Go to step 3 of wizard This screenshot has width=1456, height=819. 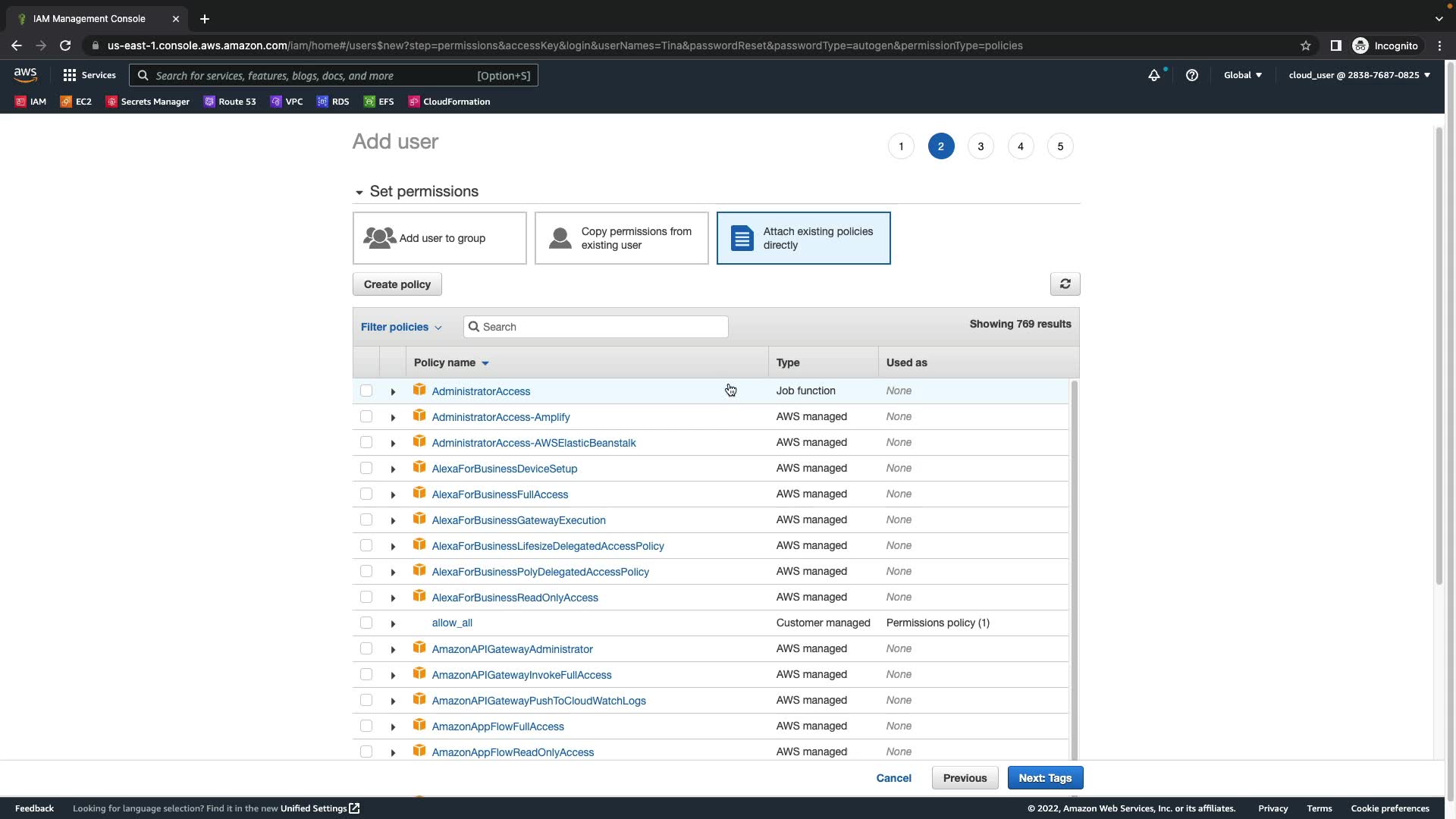coord(981,146)
